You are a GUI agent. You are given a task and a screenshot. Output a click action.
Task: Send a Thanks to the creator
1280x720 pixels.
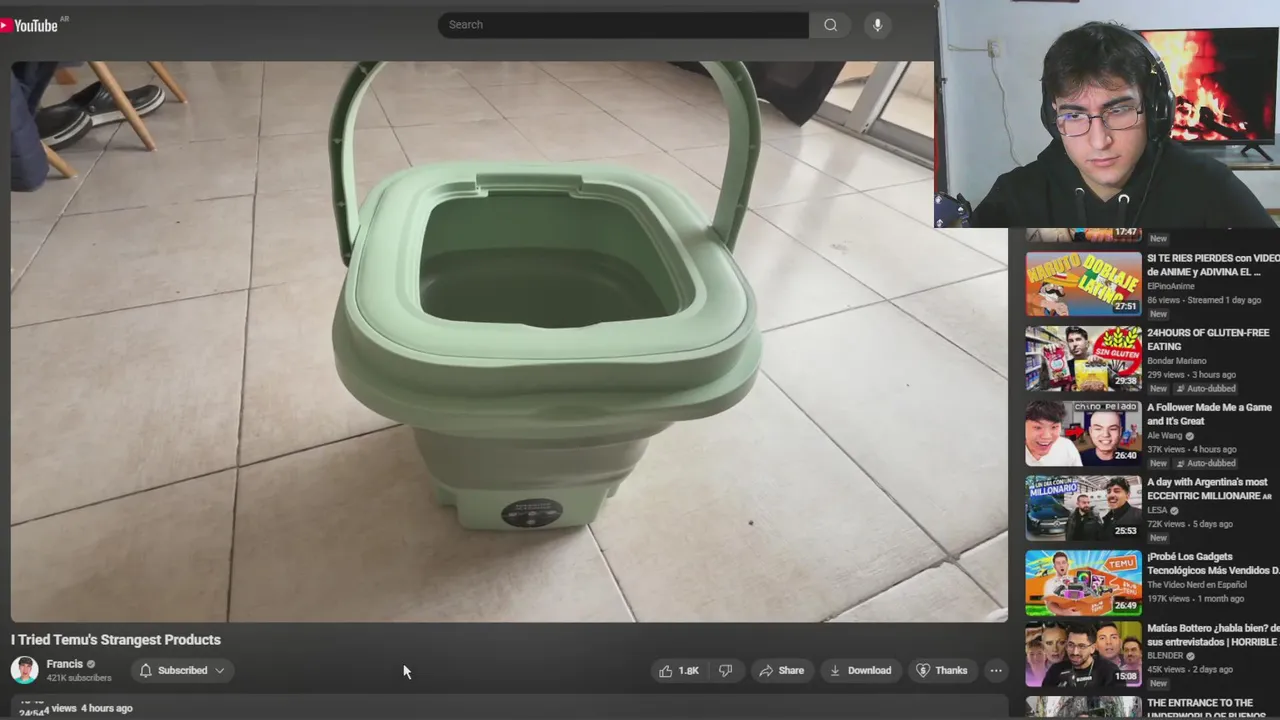[x=941, y=671]
